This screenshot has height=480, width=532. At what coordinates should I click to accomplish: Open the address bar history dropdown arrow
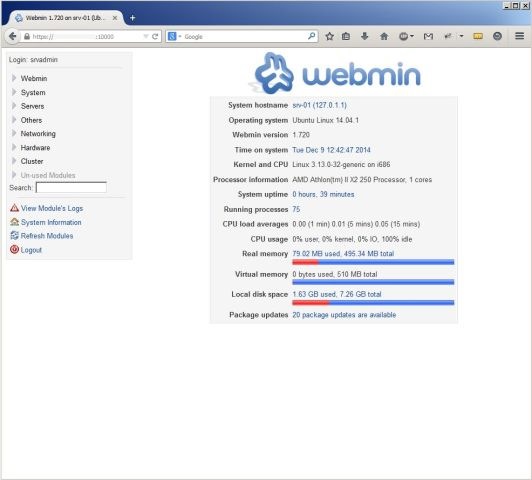coord(146,36)
